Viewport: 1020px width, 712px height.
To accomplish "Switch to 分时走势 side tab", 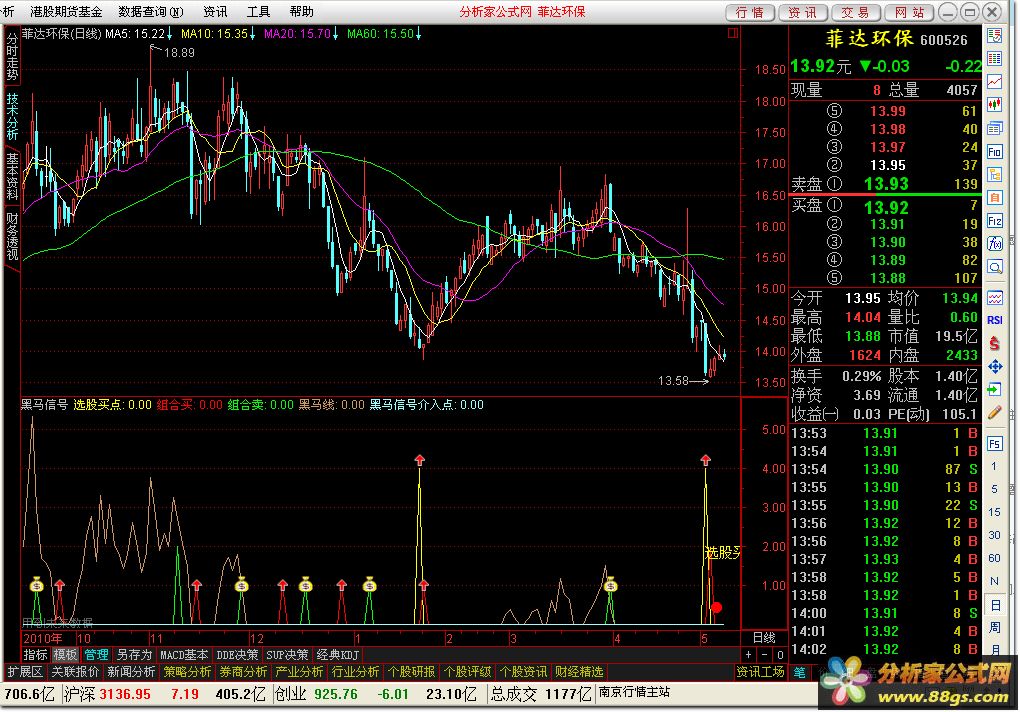I will pyautogui.click(x=12, y=57).
